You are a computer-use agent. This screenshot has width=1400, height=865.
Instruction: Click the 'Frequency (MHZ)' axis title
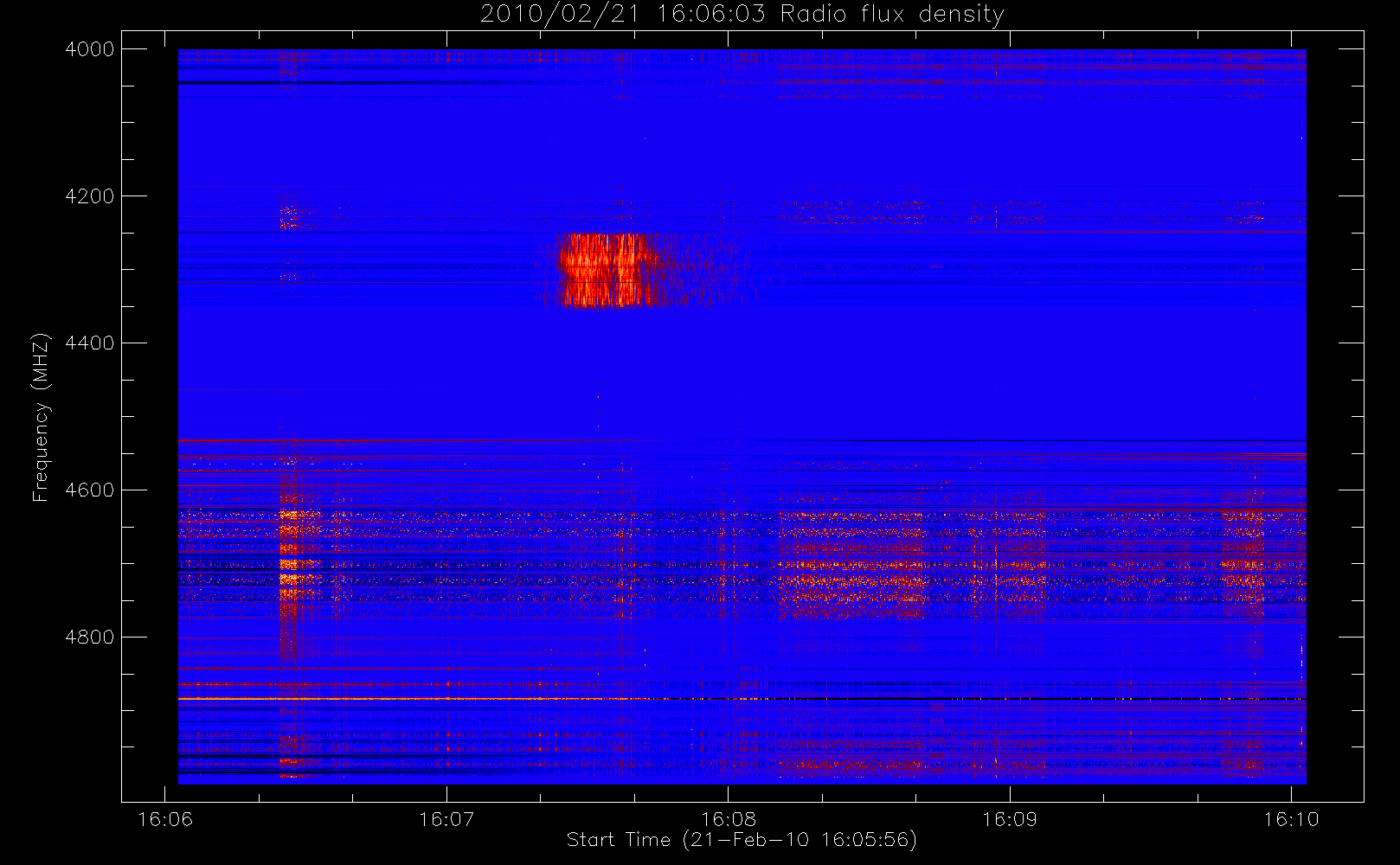tap(41, 417)
